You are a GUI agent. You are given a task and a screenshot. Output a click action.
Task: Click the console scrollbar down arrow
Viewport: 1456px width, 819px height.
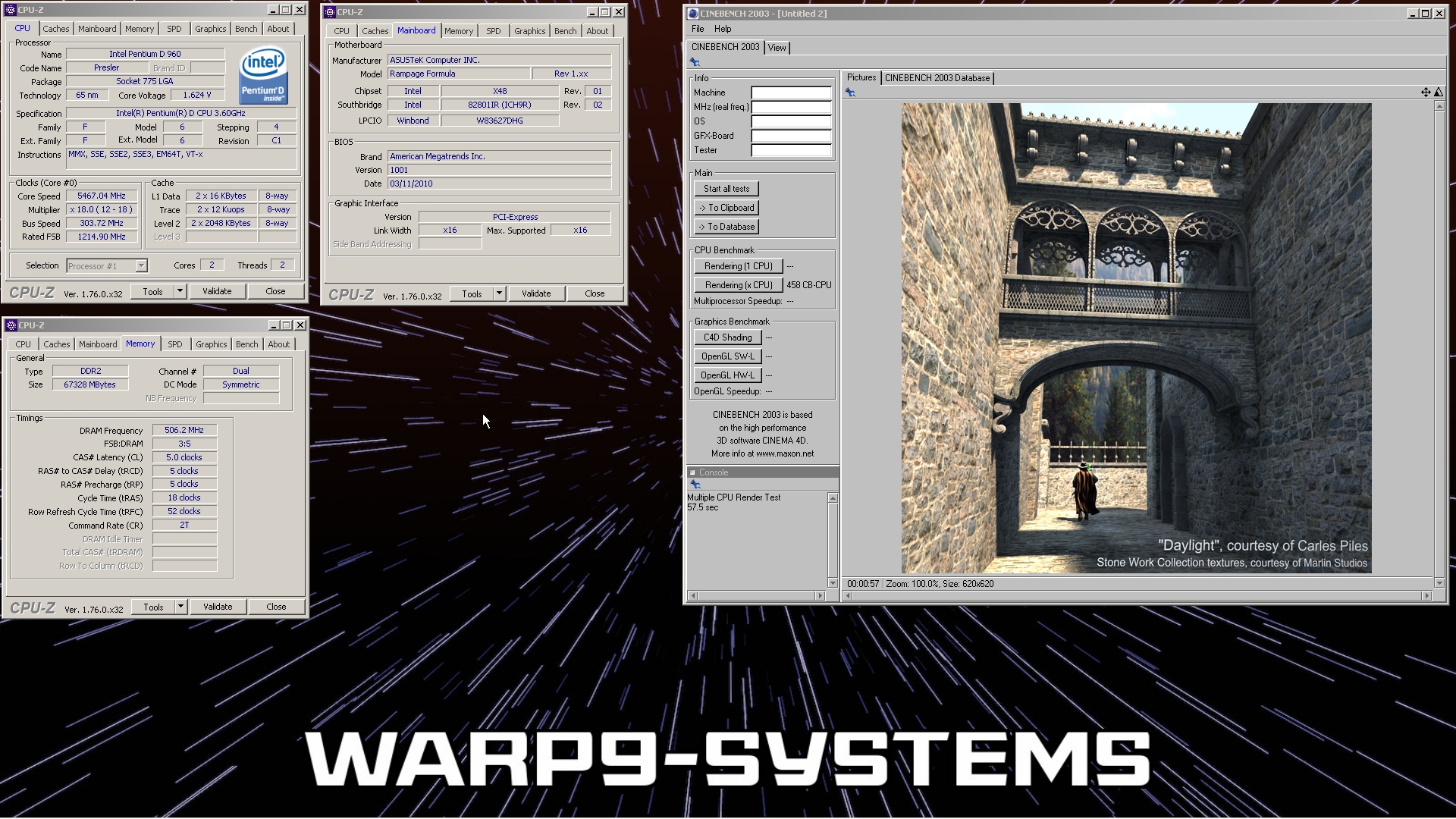click(x=833, y=583)
